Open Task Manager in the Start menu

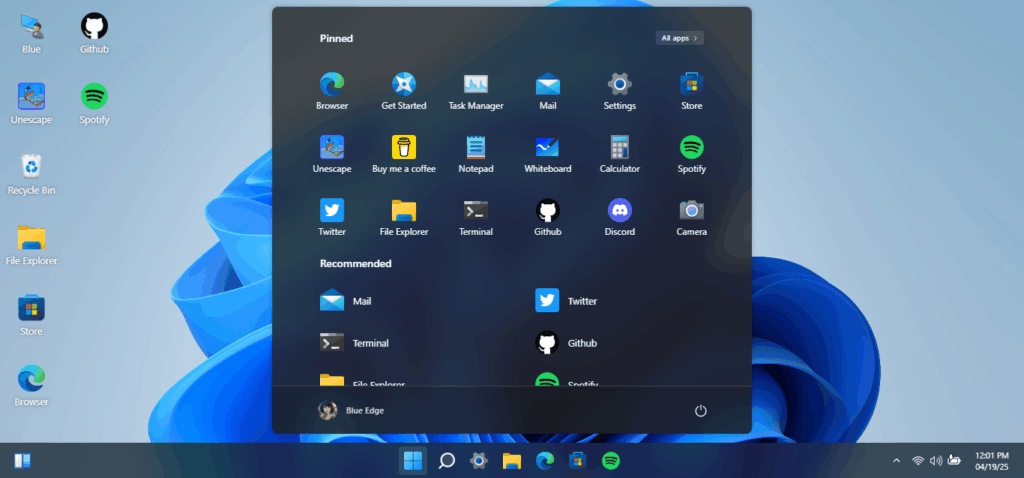pos(475,91)
